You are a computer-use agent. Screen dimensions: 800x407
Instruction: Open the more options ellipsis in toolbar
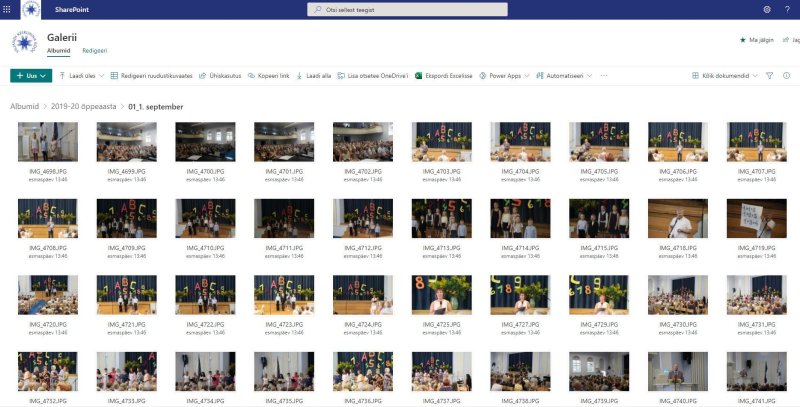tap(603, 76)
